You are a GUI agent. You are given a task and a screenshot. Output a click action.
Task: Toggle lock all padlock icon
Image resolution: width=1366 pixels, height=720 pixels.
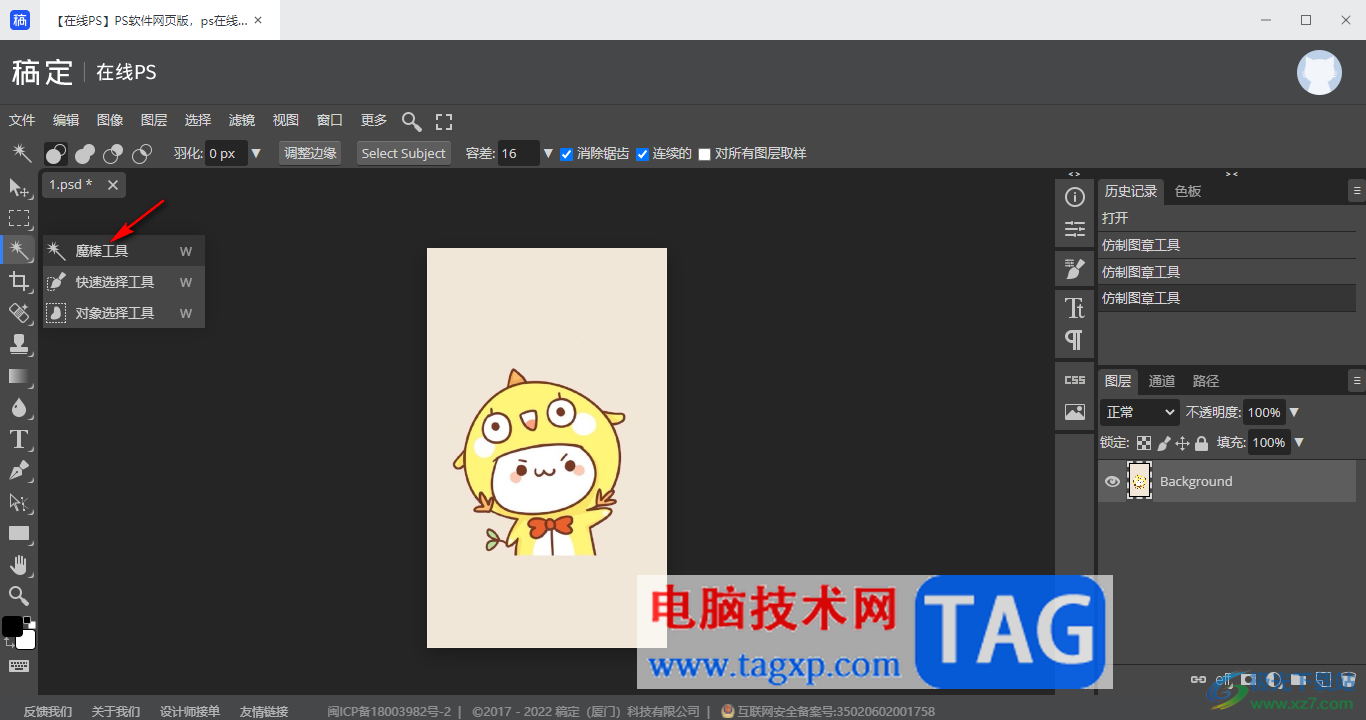(1201, 443)
